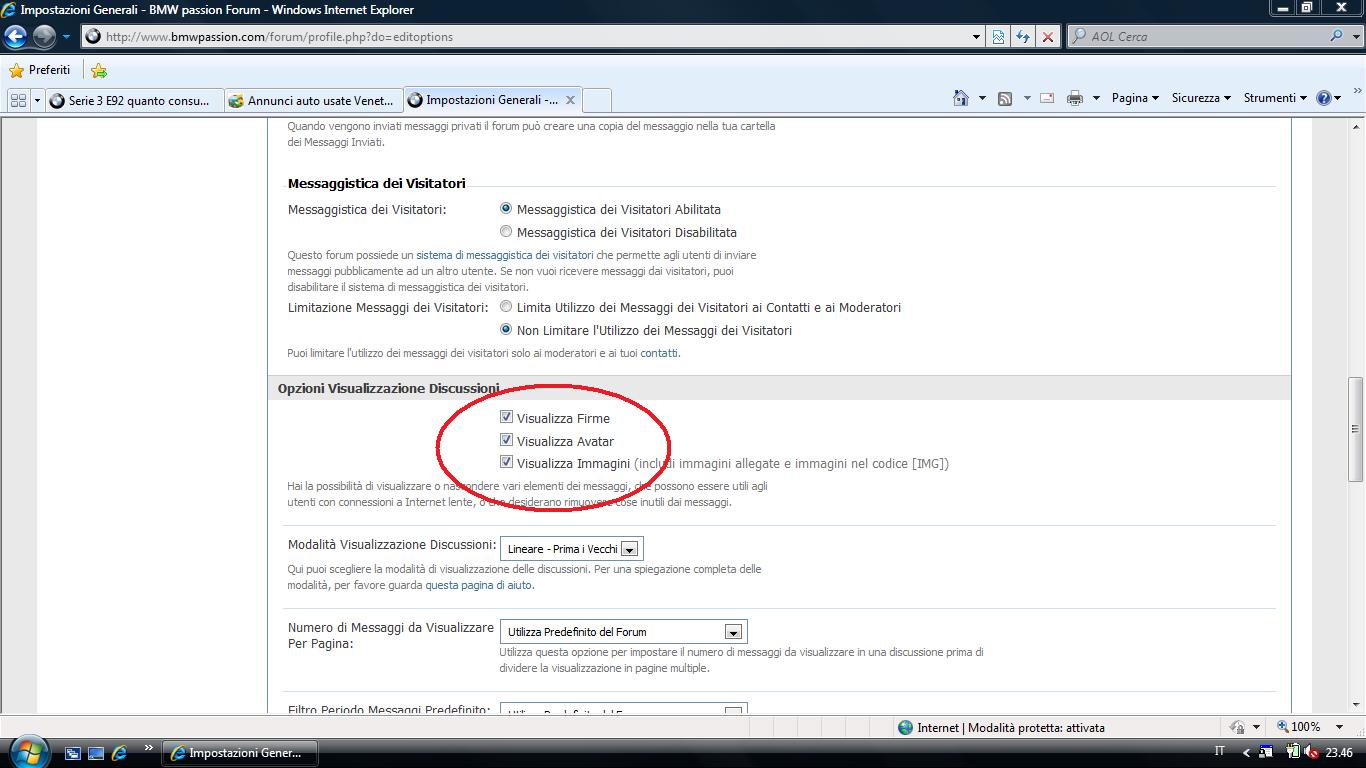Image resolution: width=1366 pixels, height=768 pixels.
Task: Click the Print icon in command bar
Action: point(1075,98)
